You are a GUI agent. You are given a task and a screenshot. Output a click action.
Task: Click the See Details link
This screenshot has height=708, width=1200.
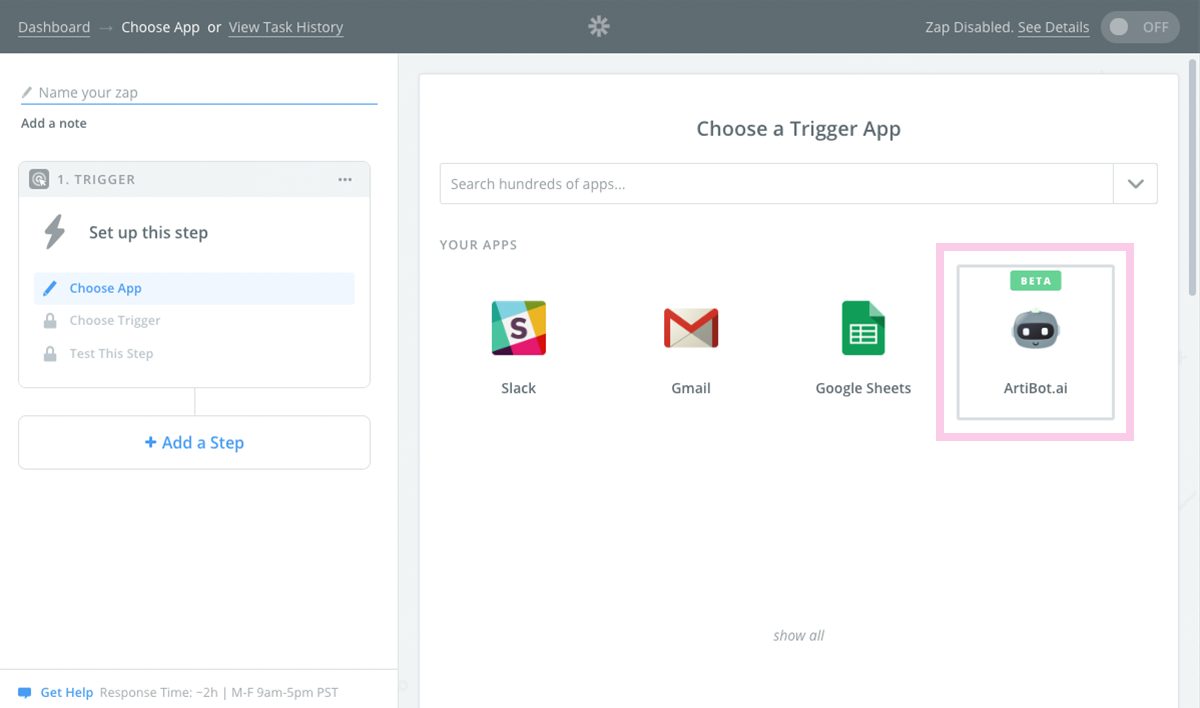click(x=1053, y=27)
